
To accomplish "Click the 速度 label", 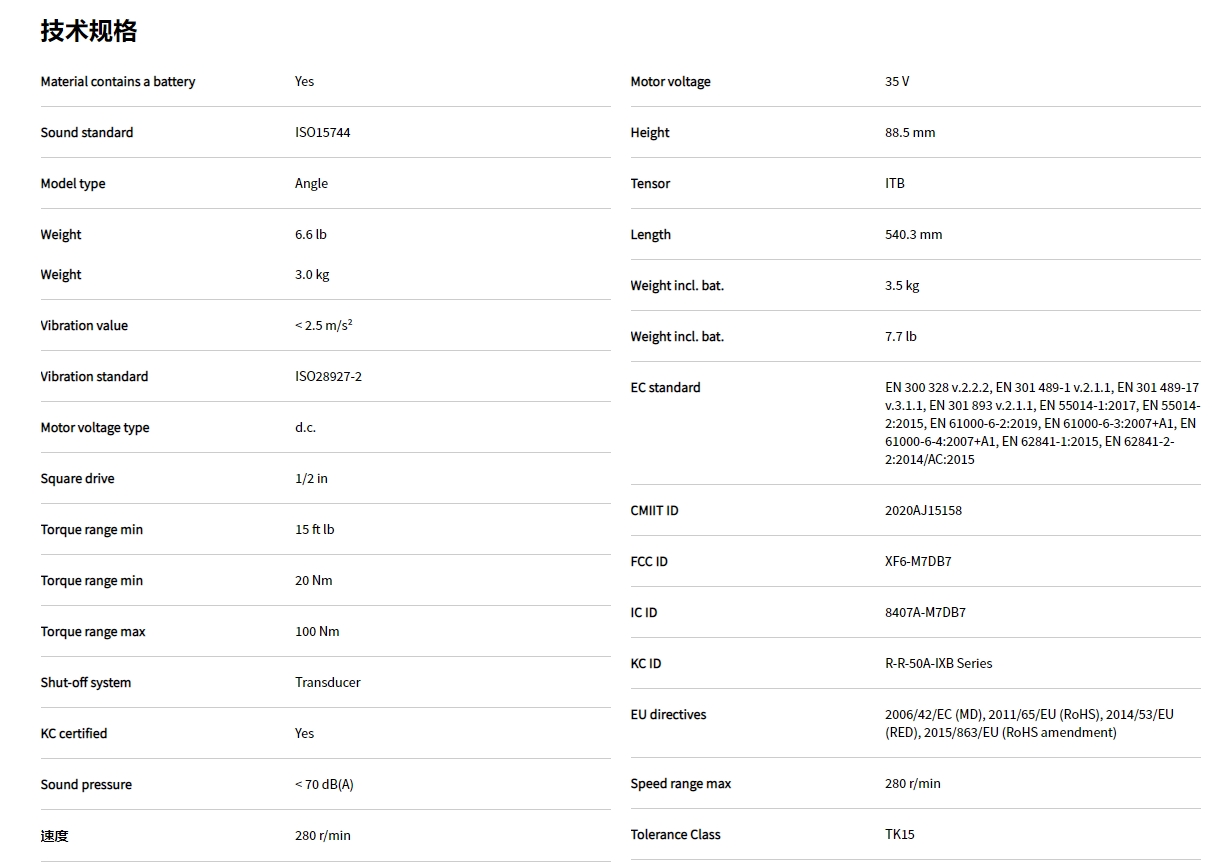I will tap(54, 836).
